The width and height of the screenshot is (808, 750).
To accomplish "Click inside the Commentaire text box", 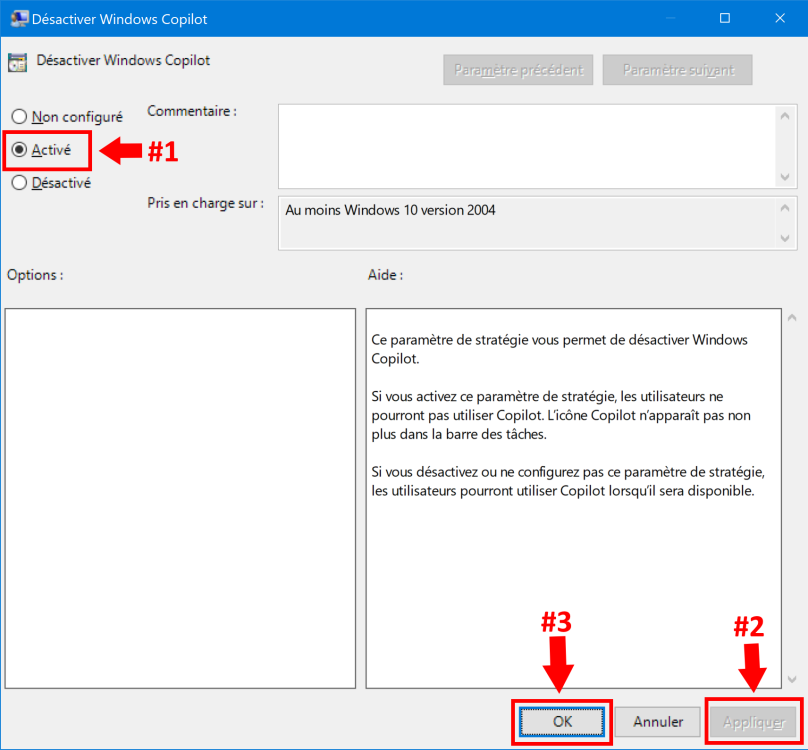I will click(x=527, y=146).
